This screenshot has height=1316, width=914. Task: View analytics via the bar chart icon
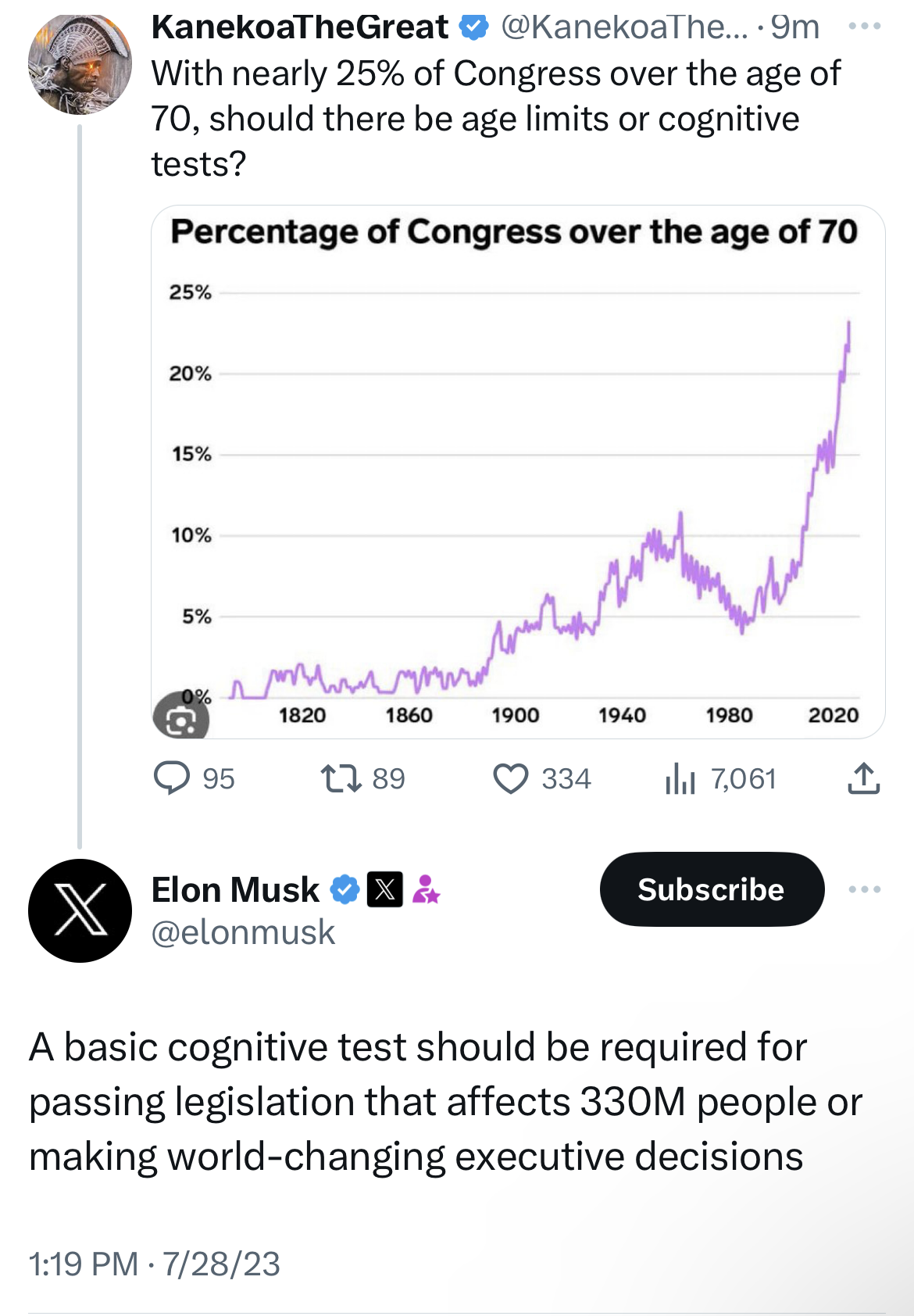680,778
